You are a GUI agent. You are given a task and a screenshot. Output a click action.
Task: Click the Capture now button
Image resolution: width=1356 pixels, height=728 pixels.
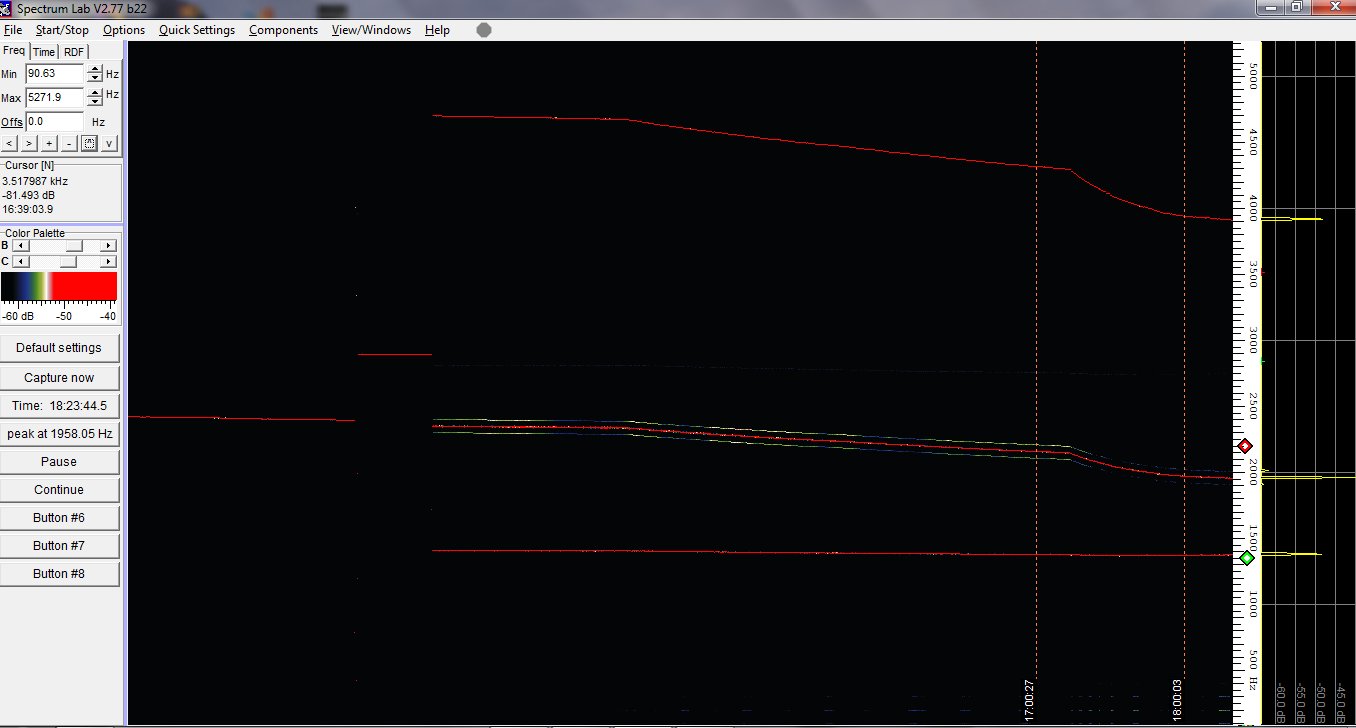59,378
